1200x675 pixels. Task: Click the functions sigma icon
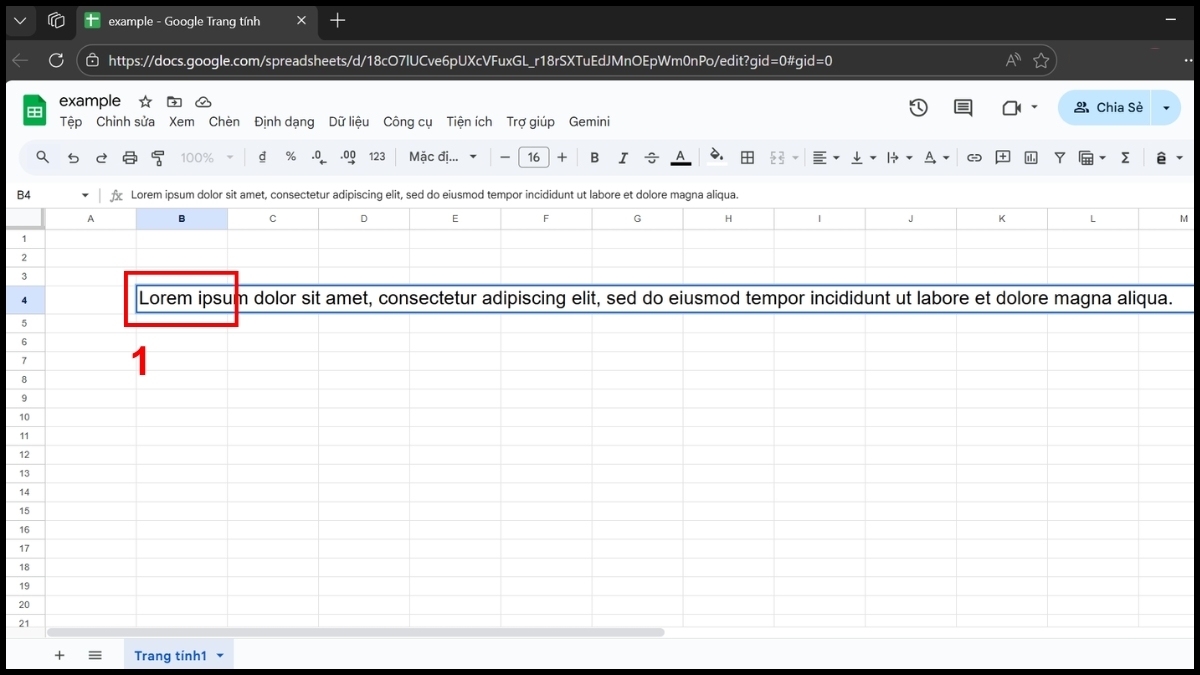pyautogui.click(x=1128, y=157)
